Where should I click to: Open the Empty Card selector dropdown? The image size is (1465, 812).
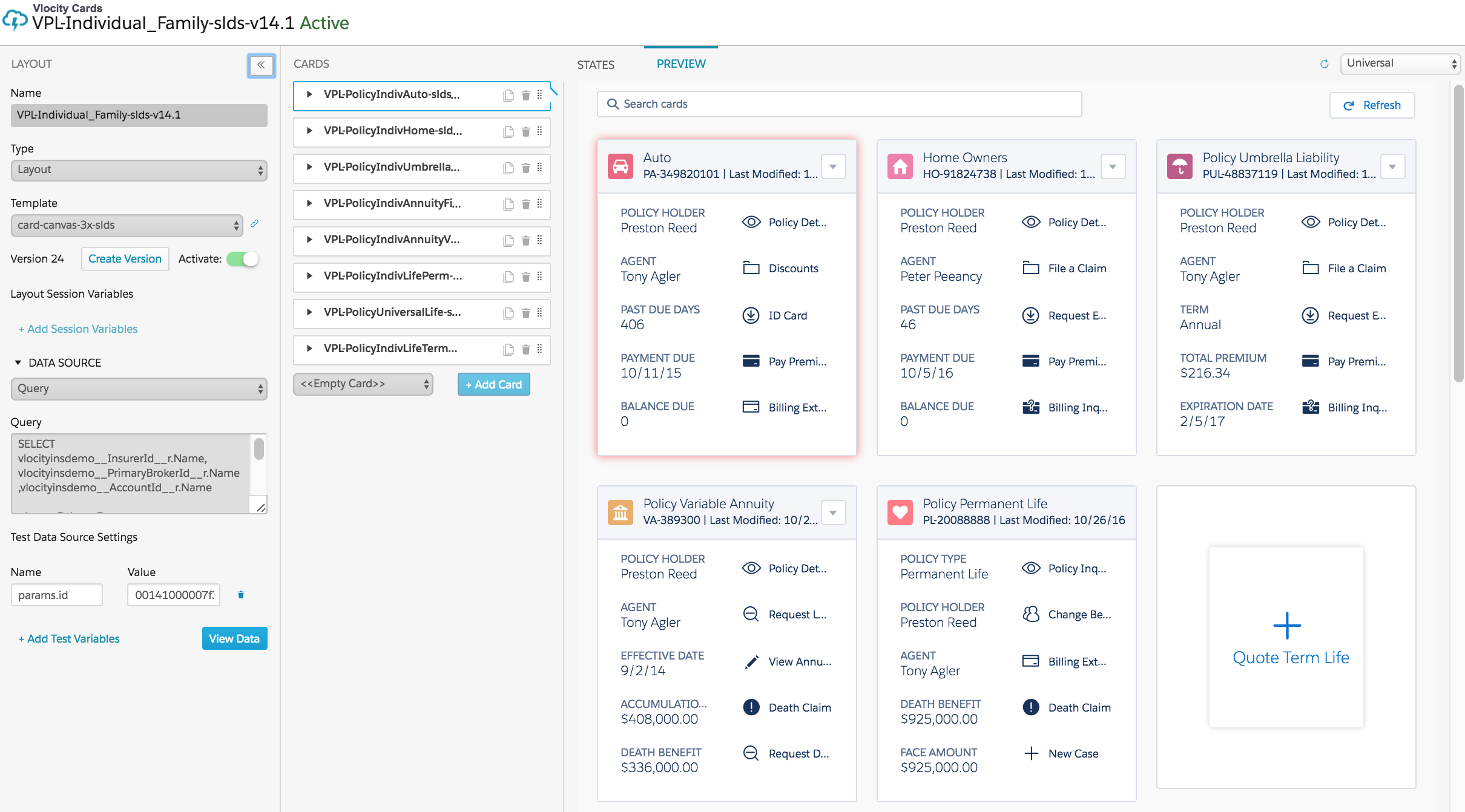click(363, 384)
